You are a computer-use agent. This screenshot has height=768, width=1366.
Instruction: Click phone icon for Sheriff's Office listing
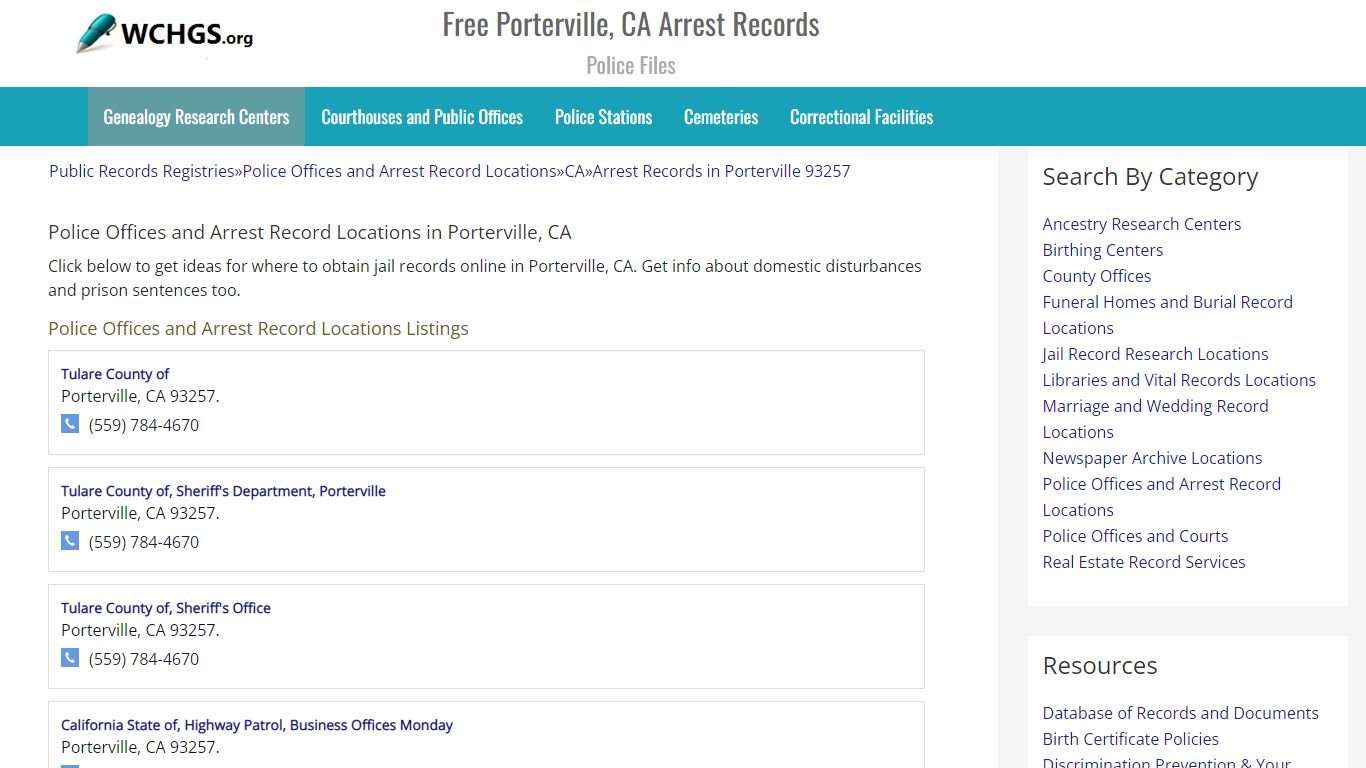pos(70,658)
